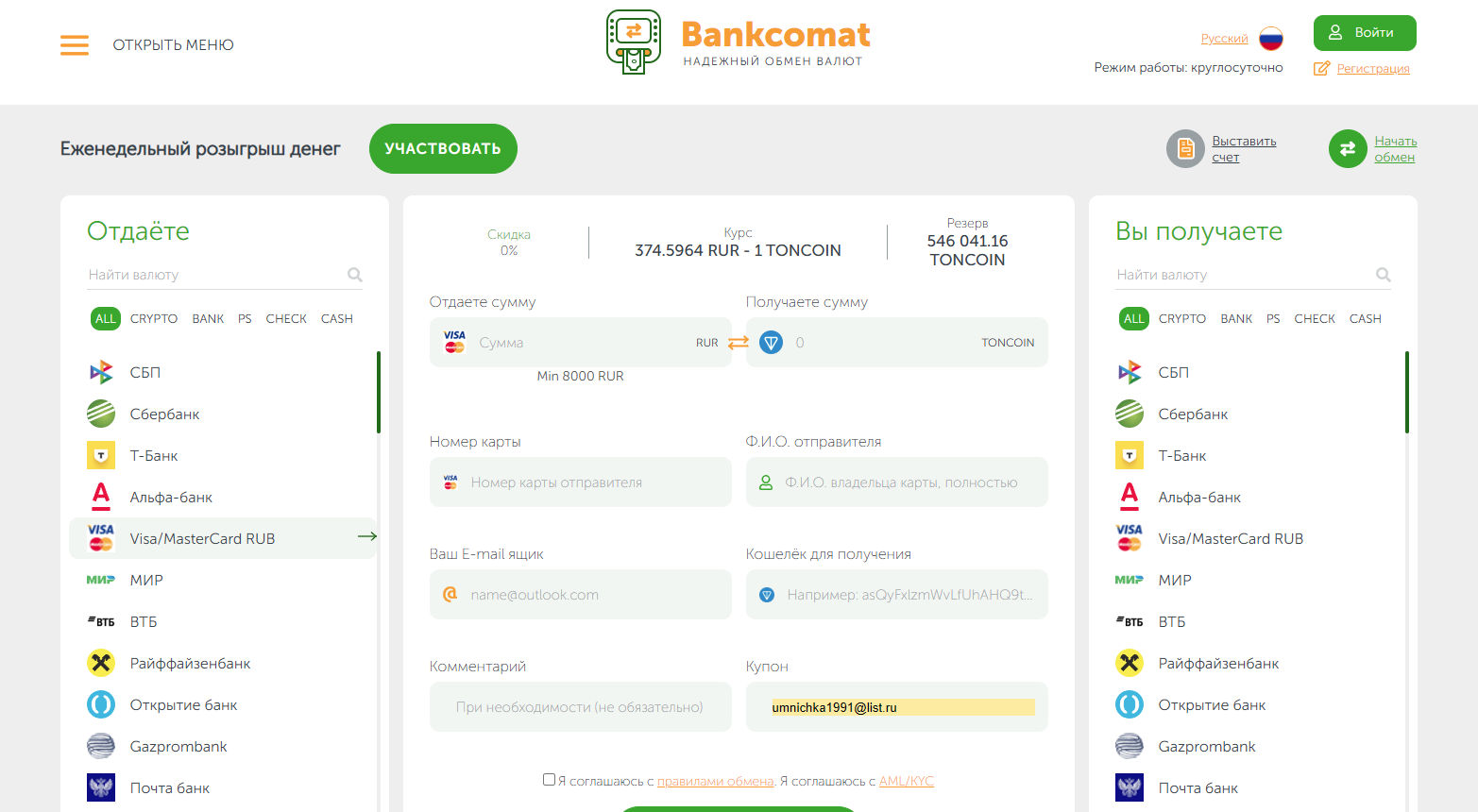This screenshot has width=1478, height=812.
Task: Click Gazprombank icon in Вы получаете list
Action: click(x=1130, y=746)
